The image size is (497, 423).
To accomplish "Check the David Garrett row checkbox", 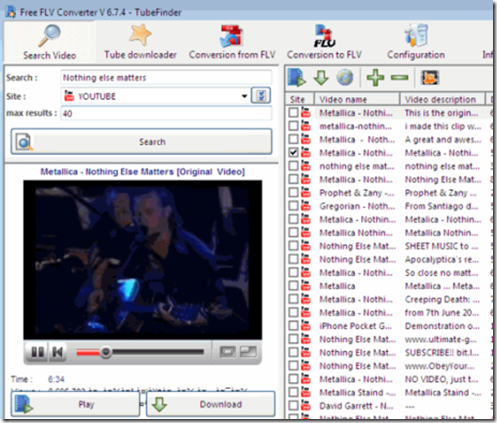I will point(293,406).
